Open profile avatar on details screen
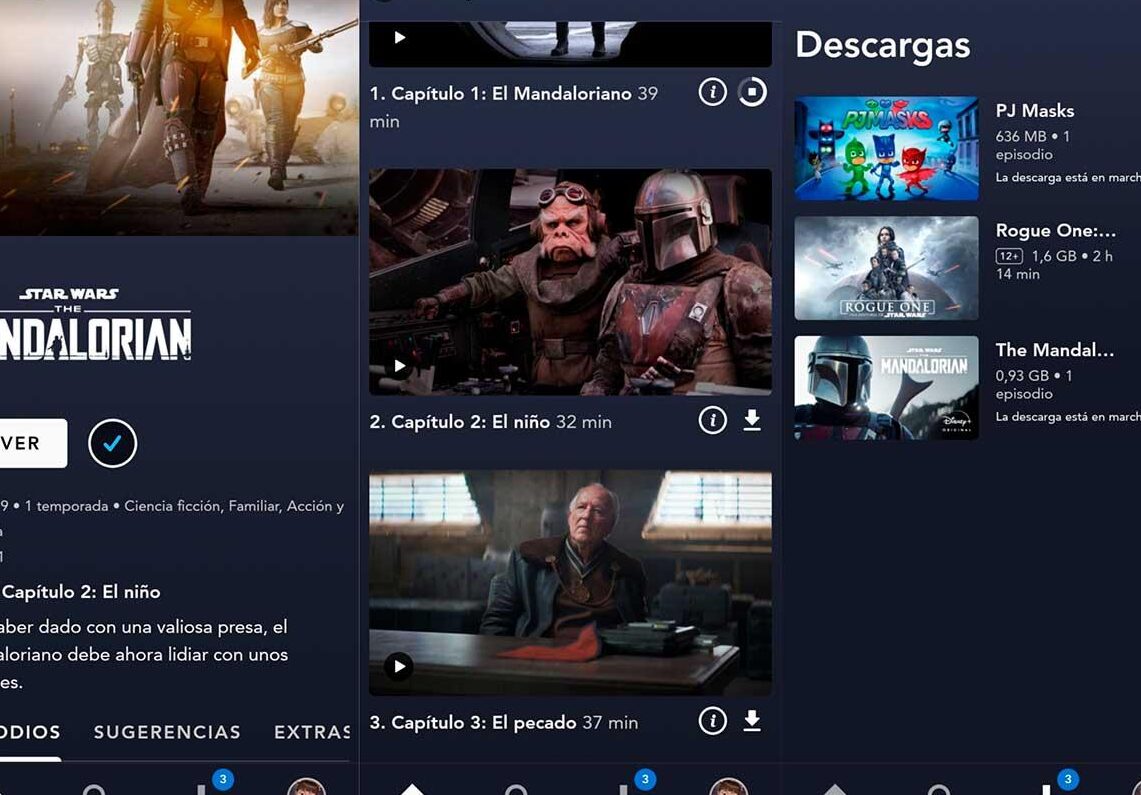 306,786
